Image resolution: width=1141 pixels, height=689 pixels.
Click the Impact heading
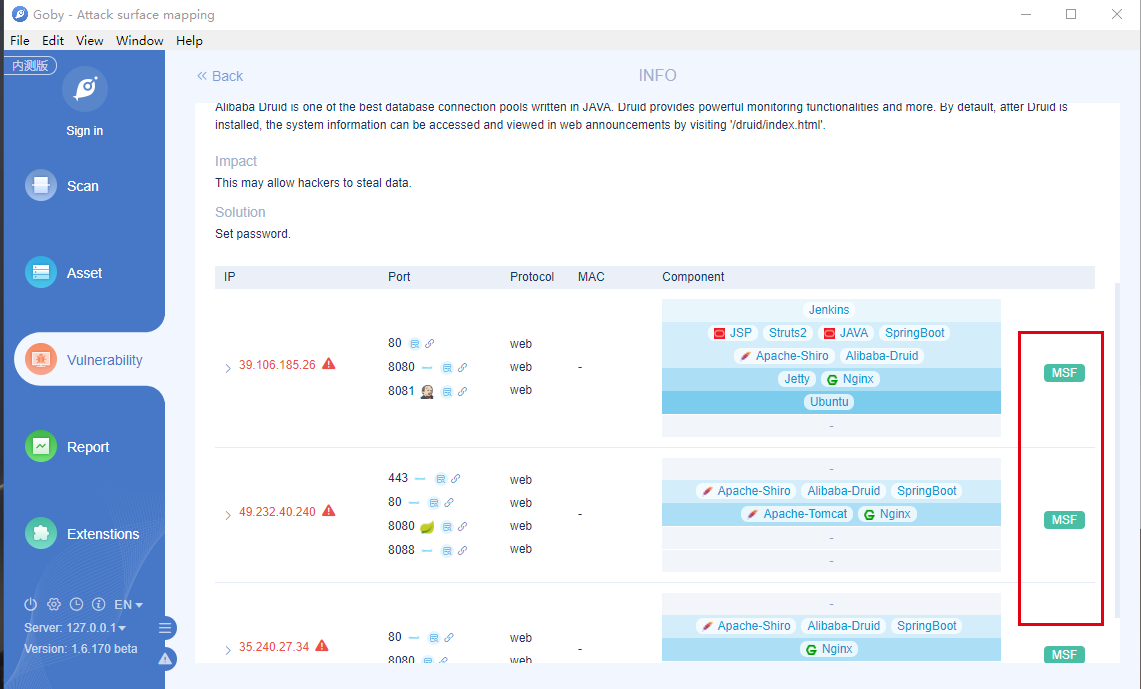coord(236,162)
